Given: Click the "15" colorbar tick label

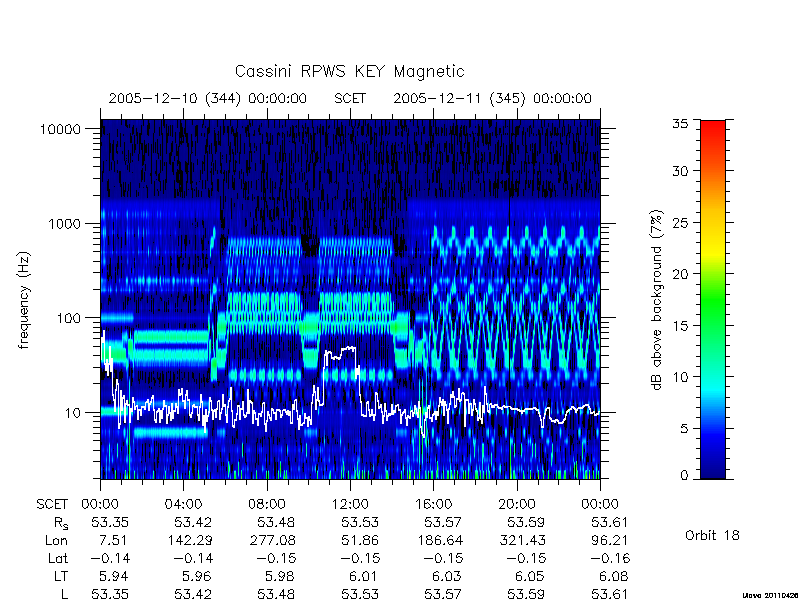Looking at the screenshot, I should pyautogui.click(x=679, y=326).
